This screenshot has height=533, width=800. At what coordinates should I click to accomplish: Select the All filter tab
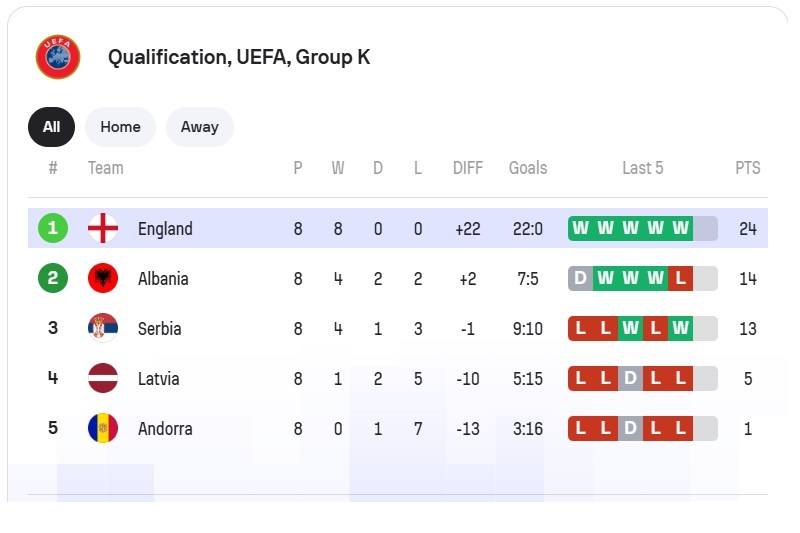point(51,127)
